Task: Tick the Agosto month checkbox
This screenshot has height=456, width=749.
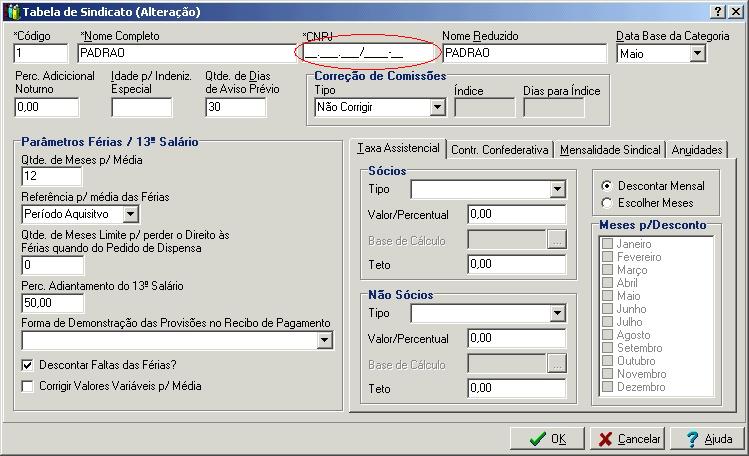Action: coord(607,335)
